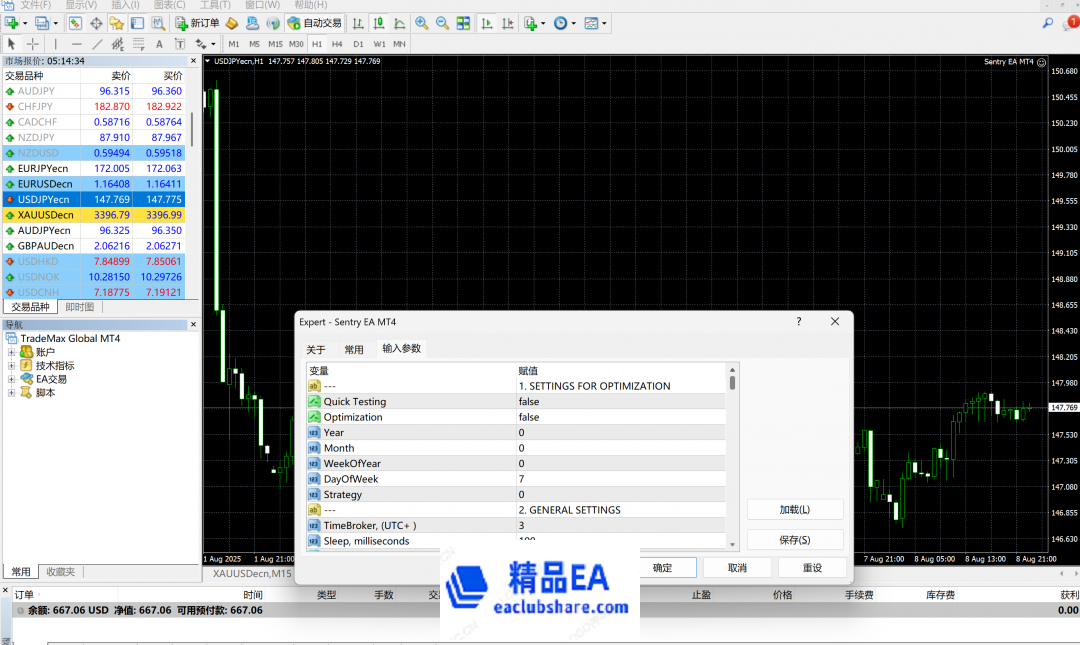1080x645 pixels.
Task: Open the 常用 tab in Expert dialog
Action: coord(354,350)
